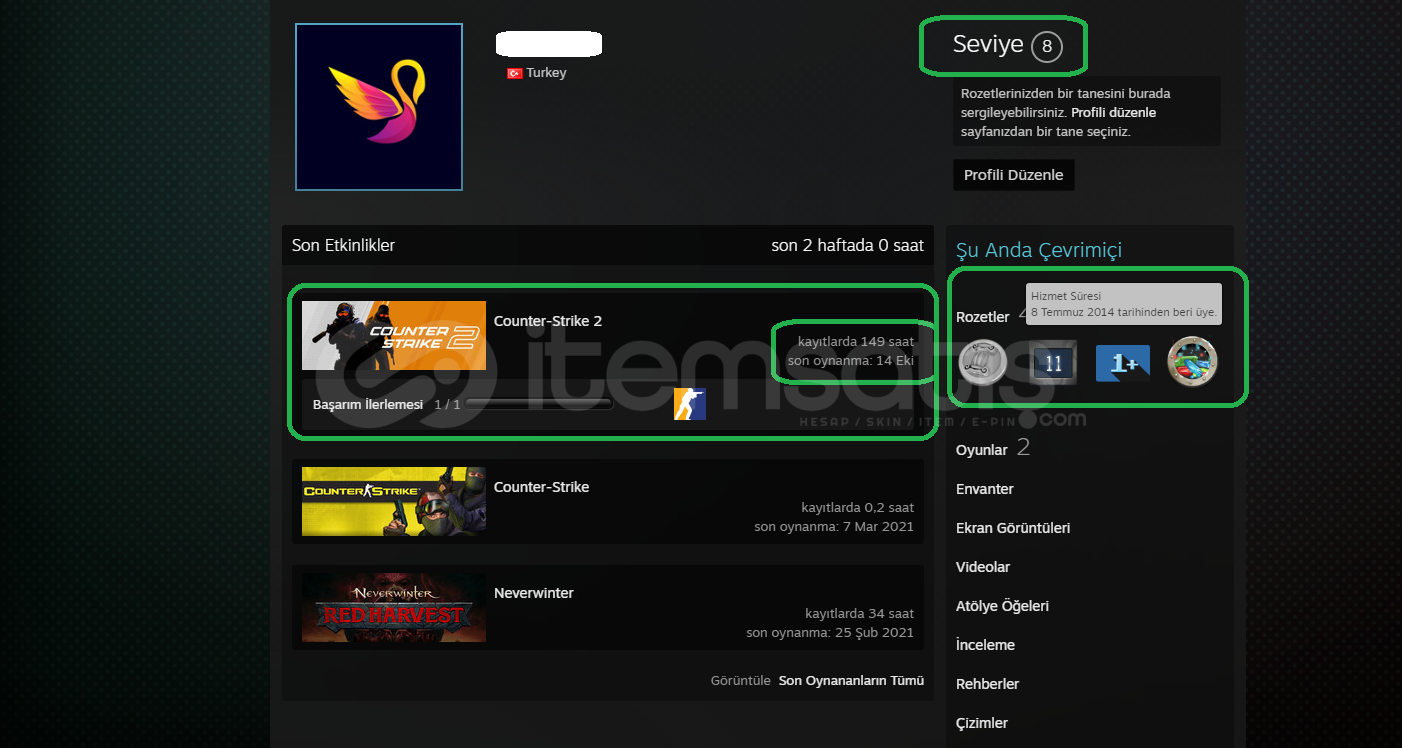Open the Çizimler artwork page

pos(982,723)
